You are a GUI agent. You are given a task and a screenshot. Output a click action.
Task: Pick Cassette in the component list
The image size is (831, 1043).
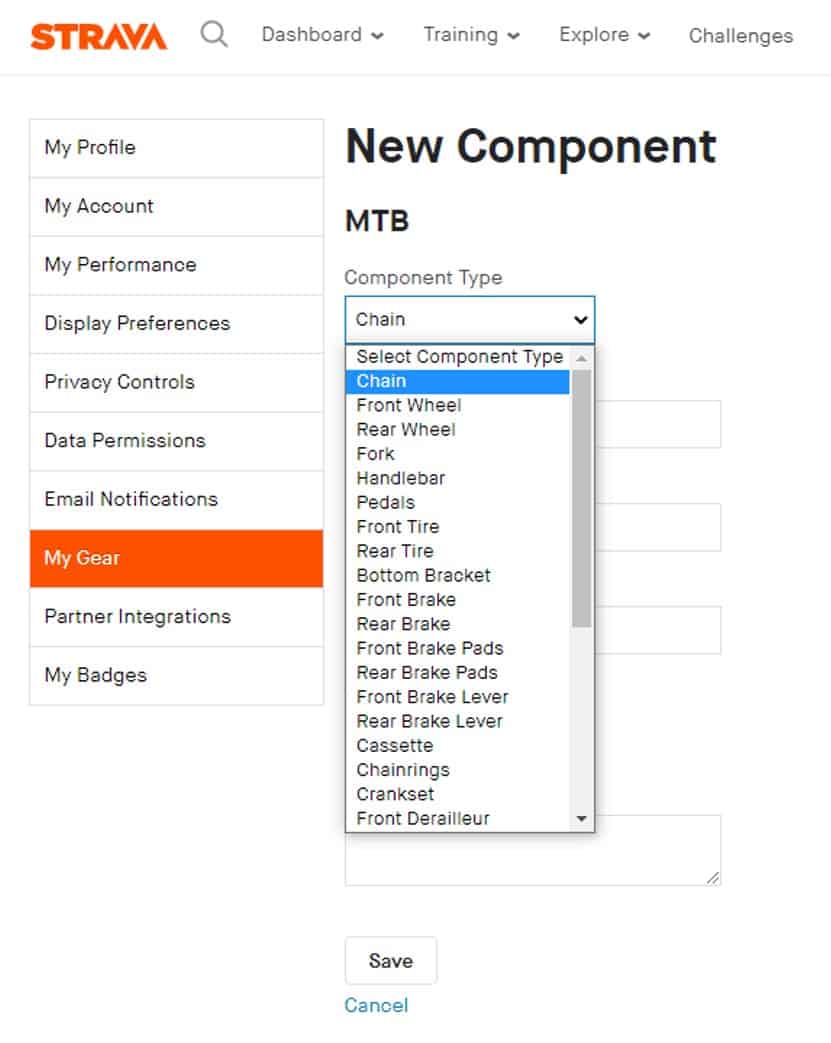(395, 745)
